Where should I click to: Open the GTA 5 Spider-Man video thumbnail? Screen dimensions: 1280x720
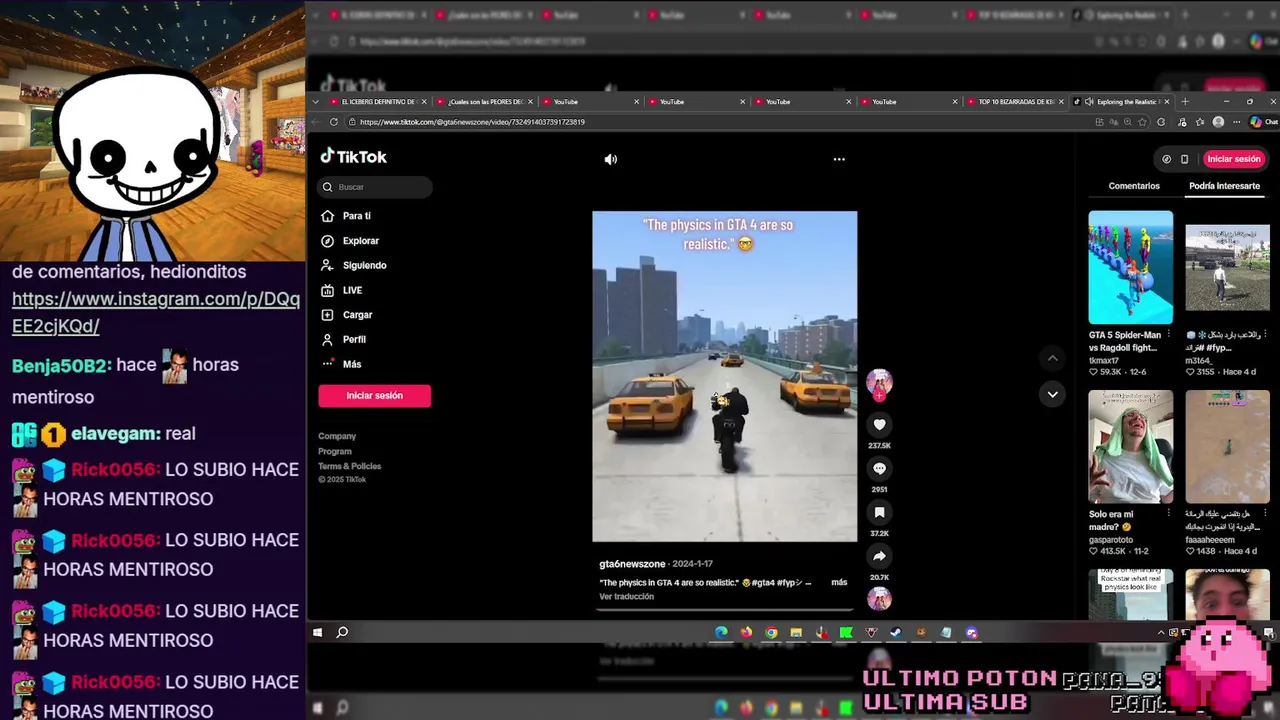coord(1130,267)
